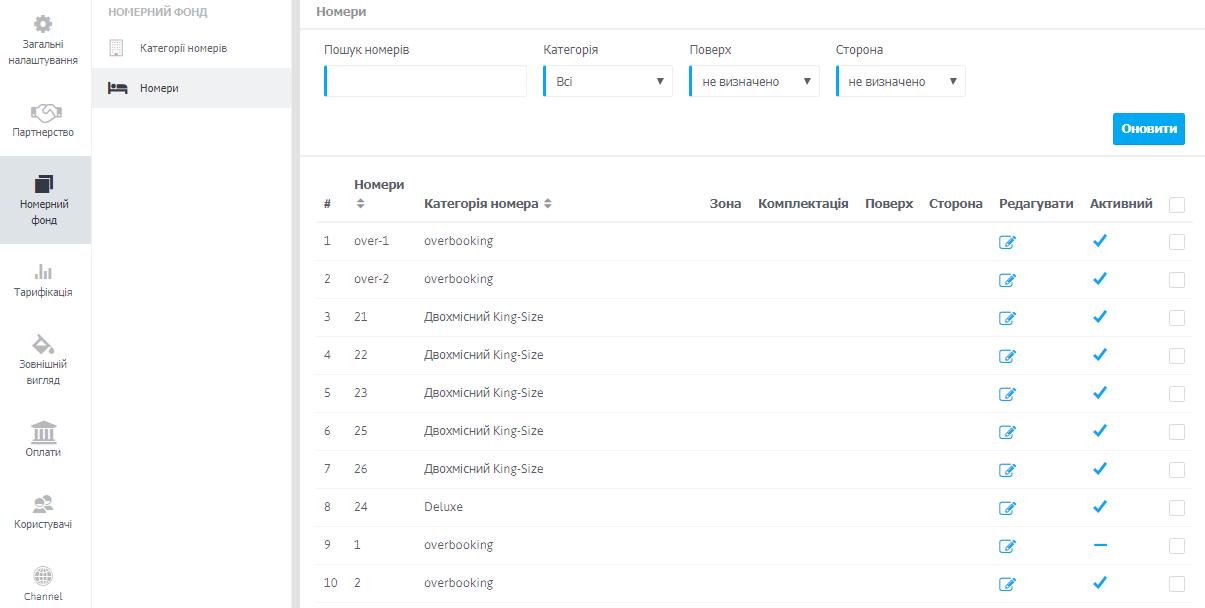
Task: Check the checkbox for room over-2
Action: [x=1177, y=280]
